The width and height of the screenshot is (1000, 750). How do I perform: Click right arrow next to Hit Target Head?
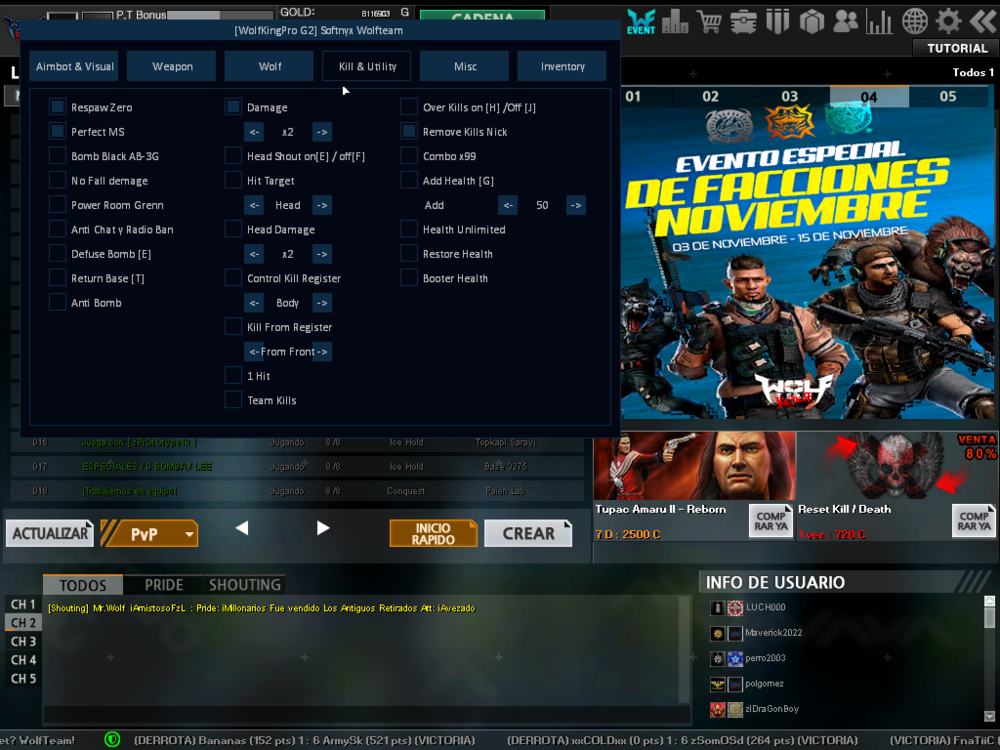[x=321, y=205]
